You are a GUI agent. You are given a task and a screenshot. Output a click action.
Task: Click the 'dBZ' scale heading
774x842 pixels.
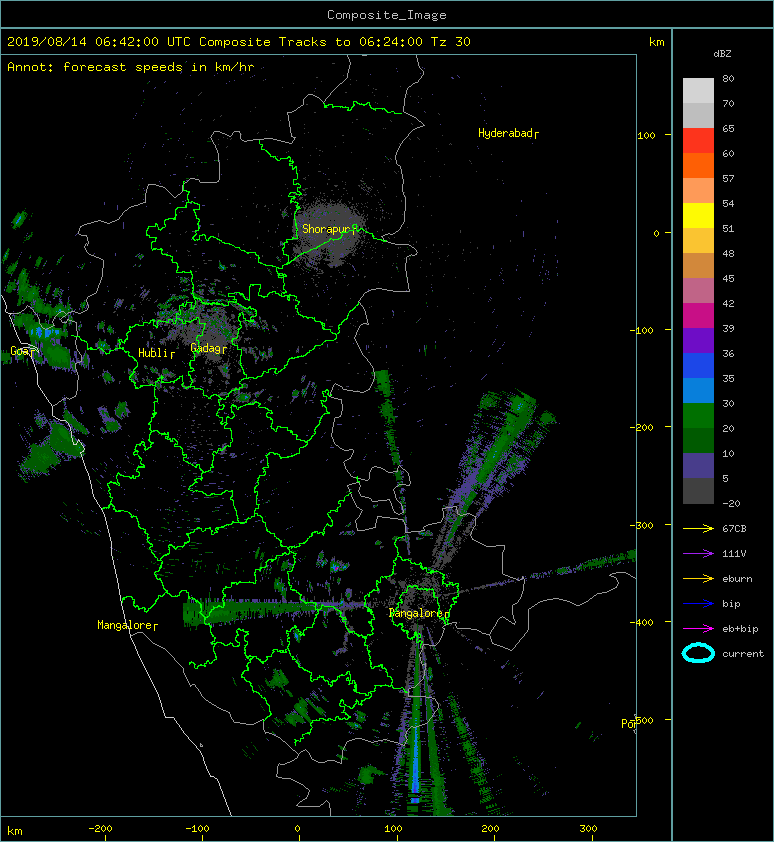pyautogui.click(x=722, y=54)
